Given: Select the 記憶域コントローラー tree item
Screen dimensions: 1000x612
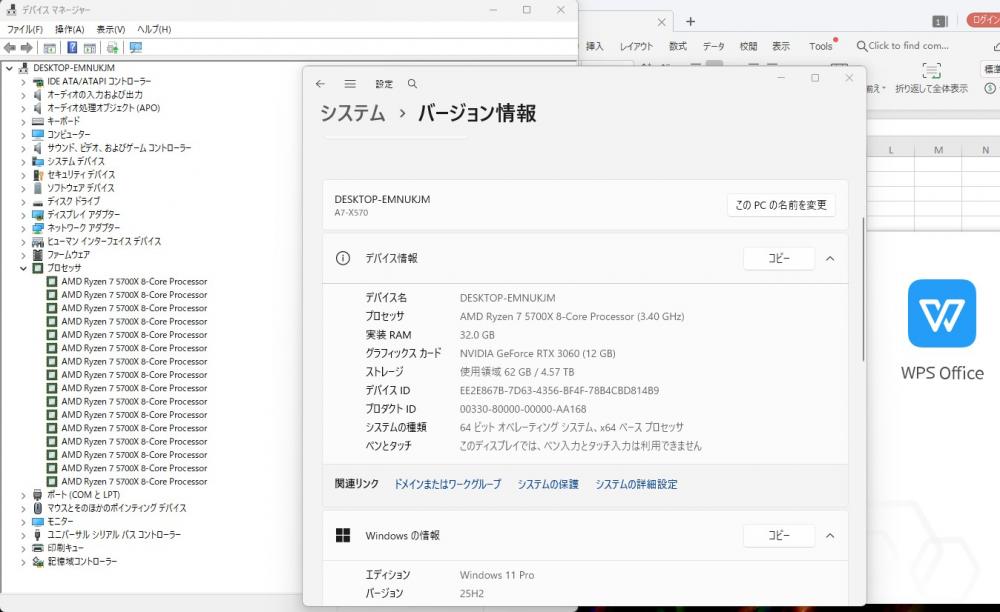Looking at the screenshot, I should tap(82, 562).
